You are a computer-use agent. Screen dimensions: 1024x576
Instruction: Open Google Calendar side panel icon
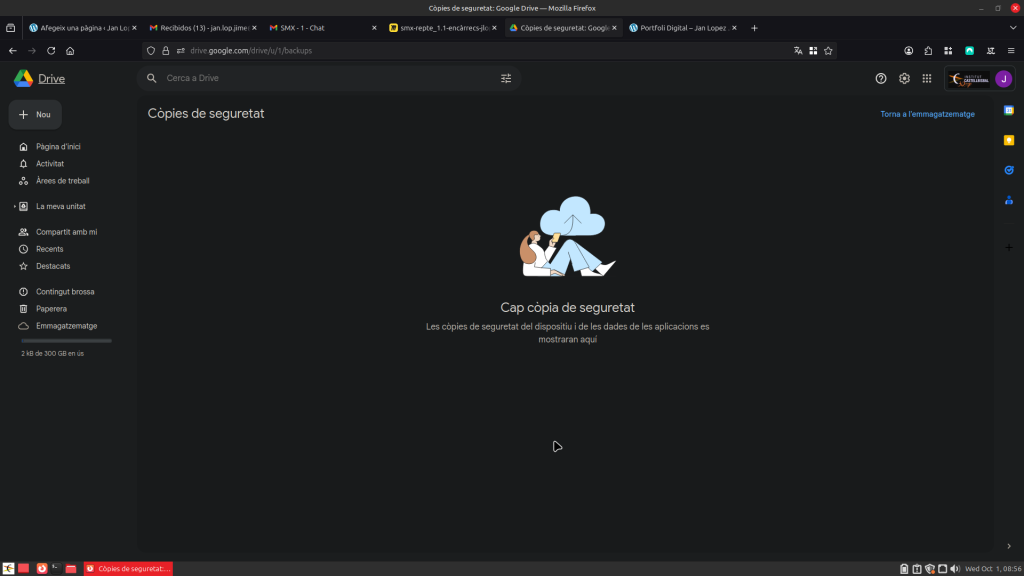coord(1009,110)
